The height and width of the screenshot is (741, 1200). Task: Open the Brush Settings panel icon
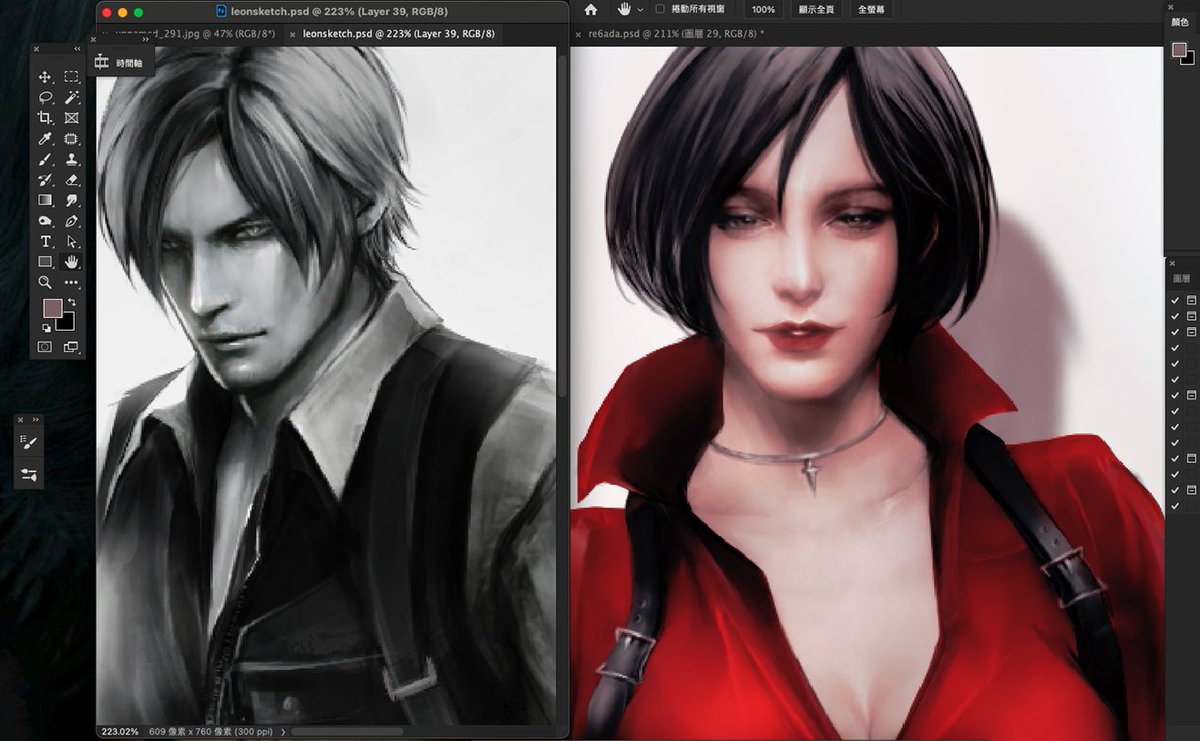(29, 474)
